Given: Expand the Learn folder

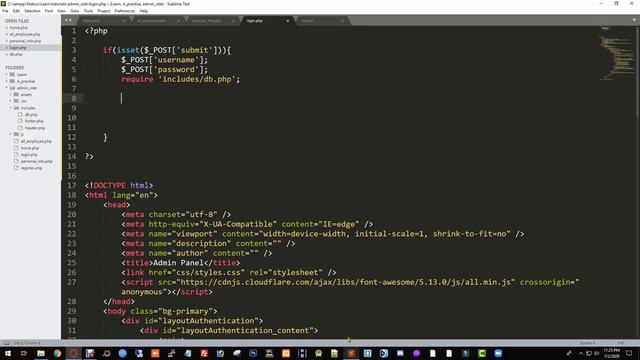Looking at the screenshot, I should (x=7, y=75).
